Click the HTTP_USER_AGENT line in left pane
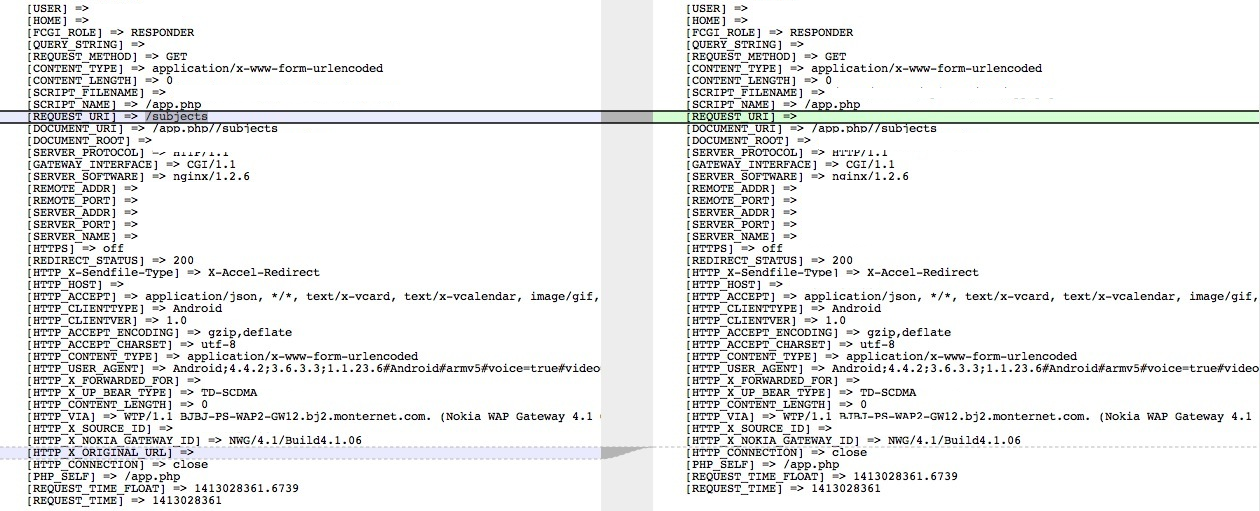Screen dimensions: 1260x511 313,369
